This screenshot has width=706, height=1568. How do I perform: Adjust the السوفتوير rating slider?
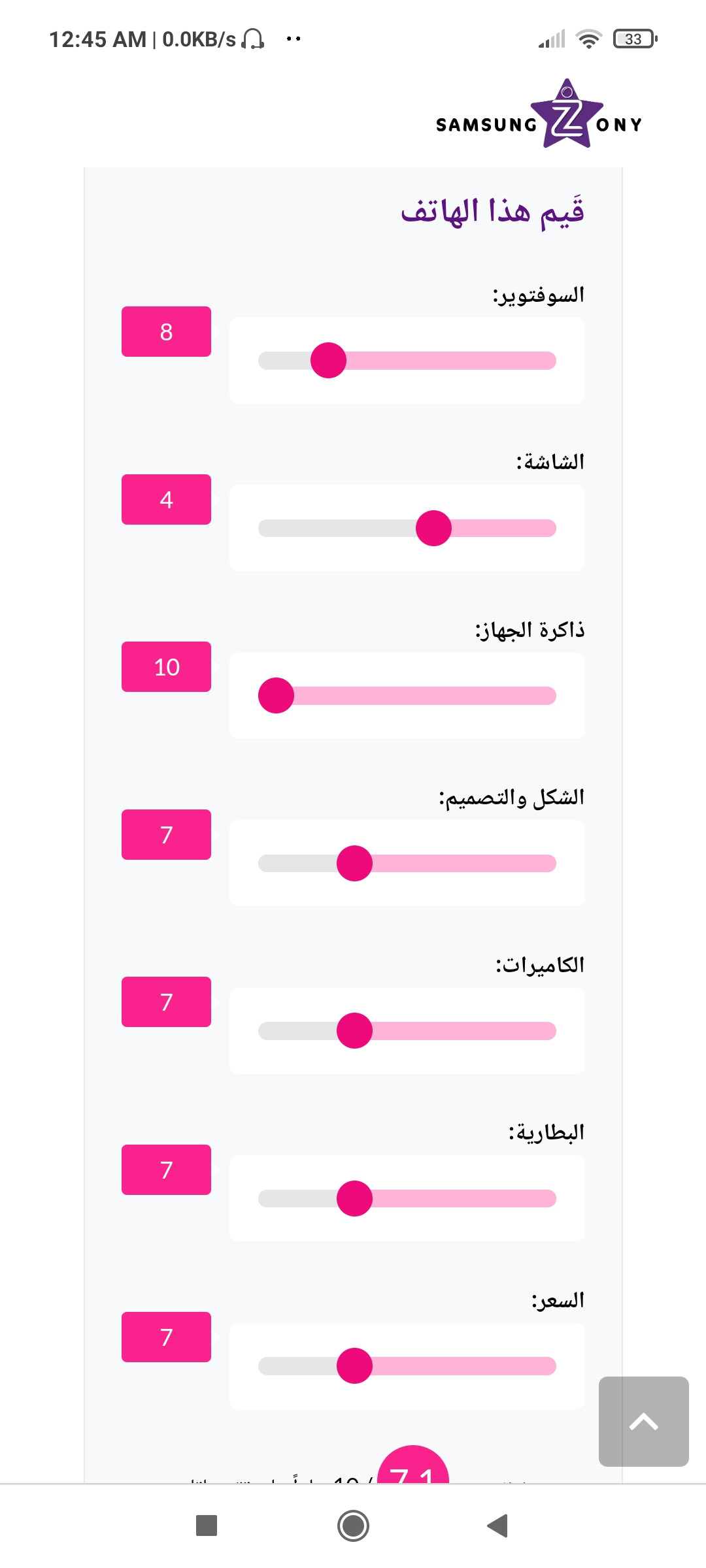(329, 359)
